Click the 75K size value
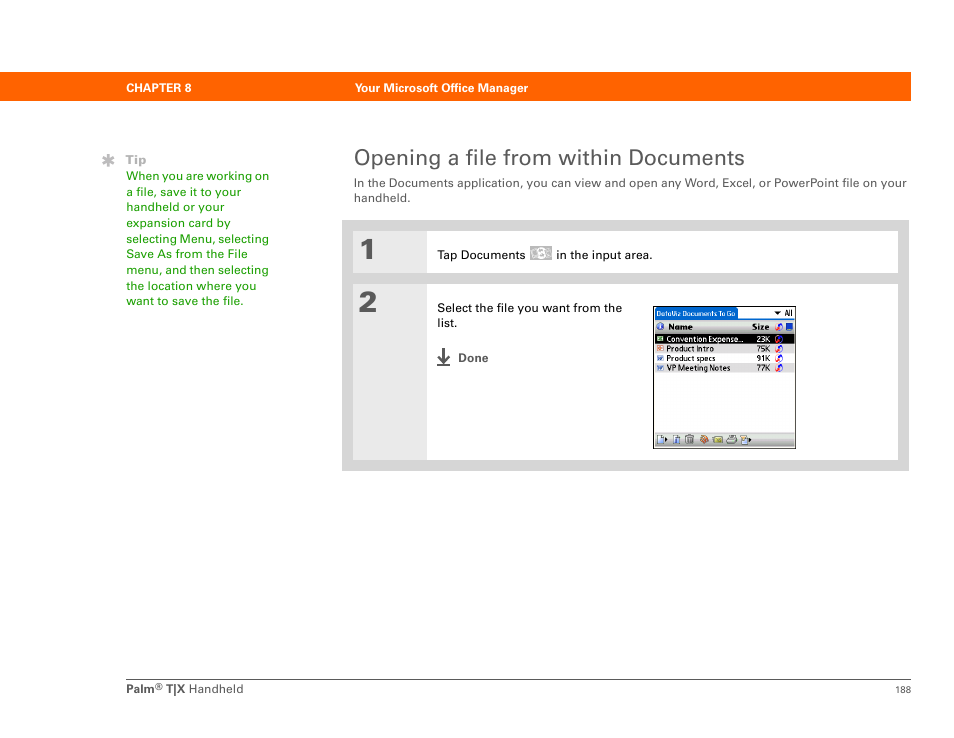954x738 pixels. (764, 349)
